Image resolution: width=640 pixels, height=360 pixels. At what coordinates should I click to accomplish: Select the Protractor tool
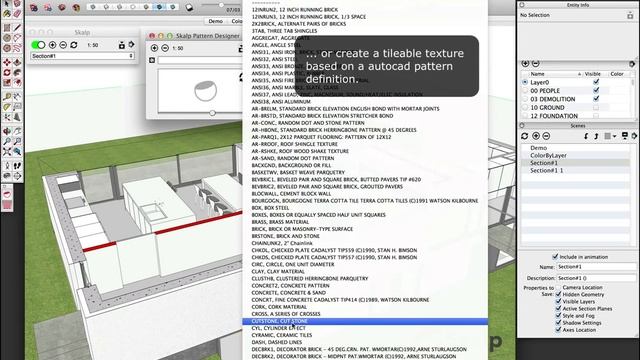[x=7, y=107]
